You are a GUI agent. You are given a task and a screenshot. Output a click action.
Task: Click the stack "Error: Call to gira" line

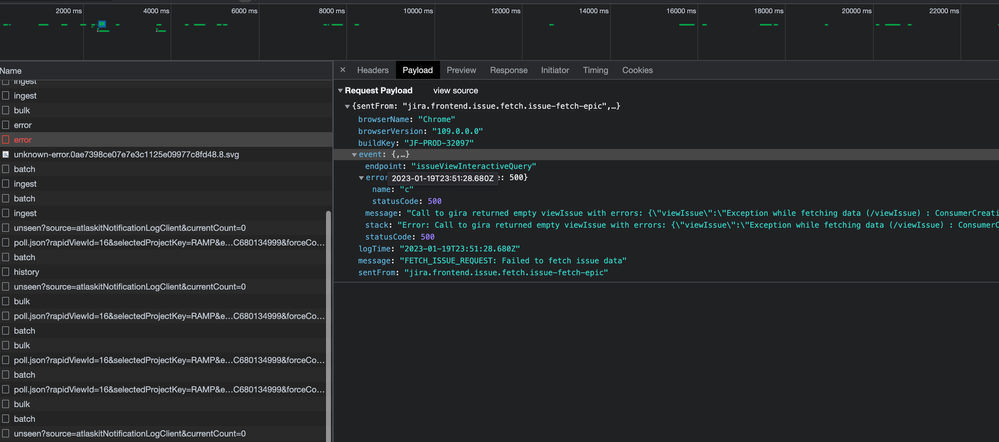tap(682, 225)
